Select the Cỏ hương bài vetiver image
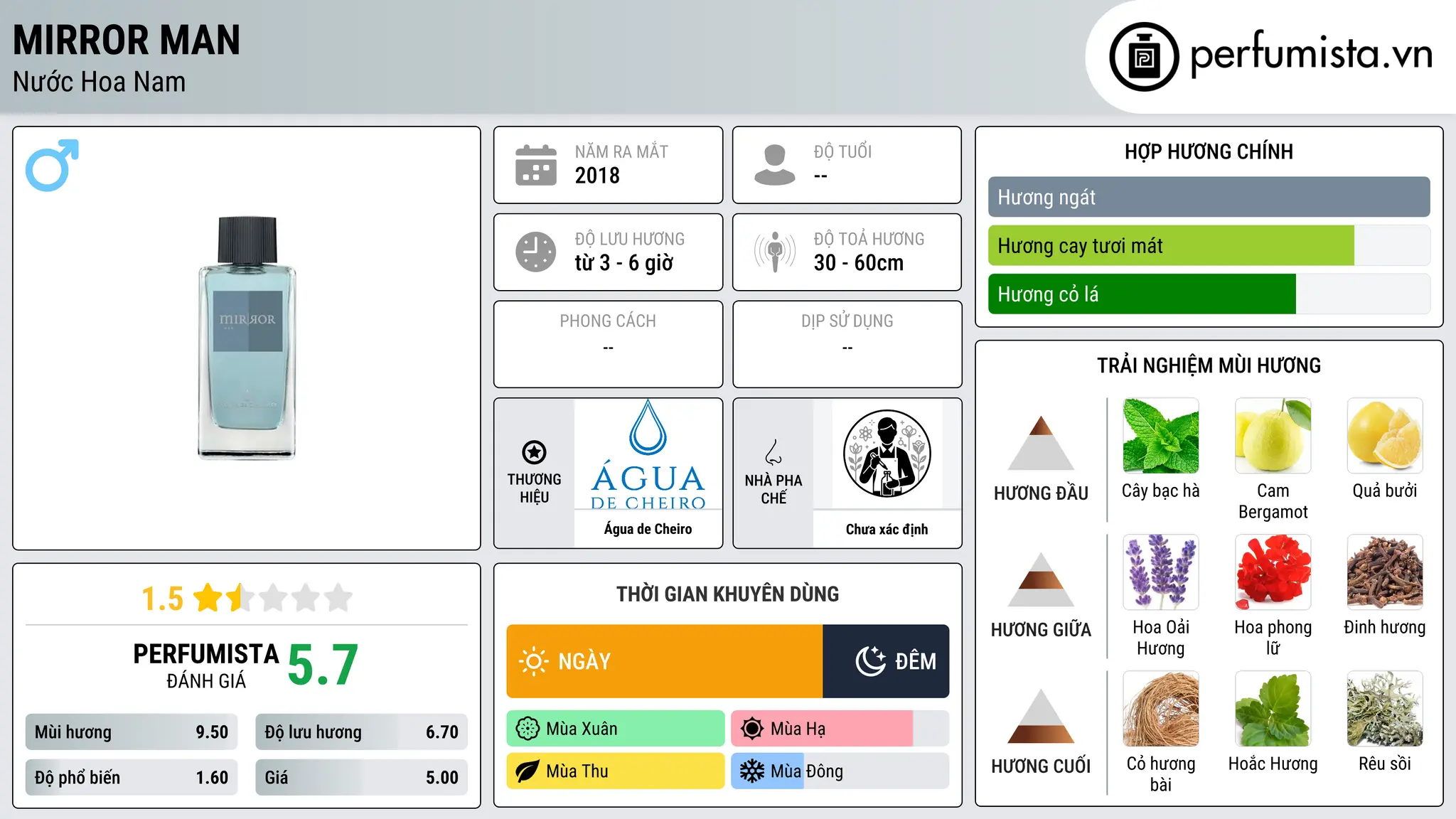The image size is (1456, 819). point(1161,709)
